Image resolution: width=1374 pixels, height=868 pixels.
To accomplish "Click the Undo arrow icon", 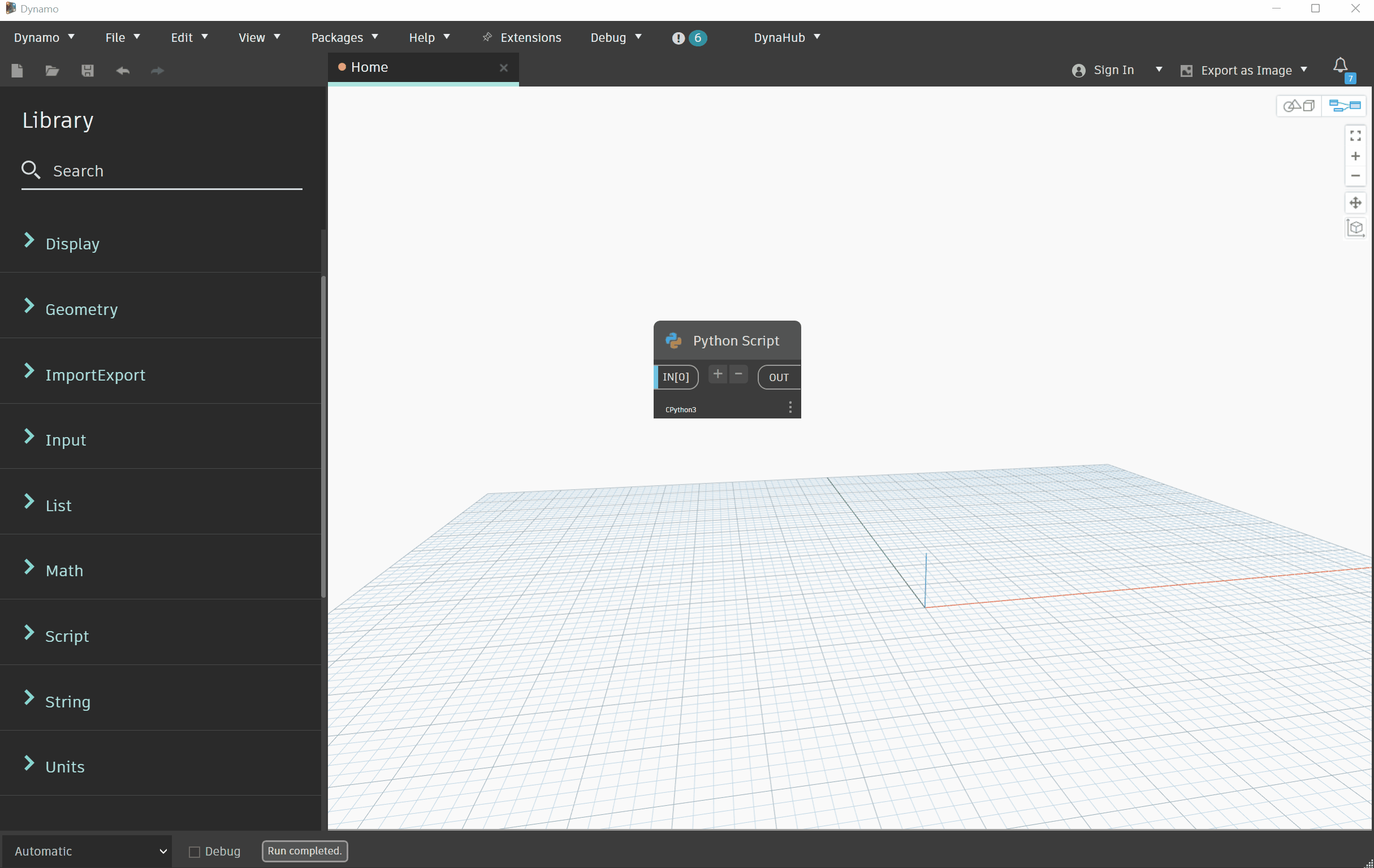I will coord(123,70).
